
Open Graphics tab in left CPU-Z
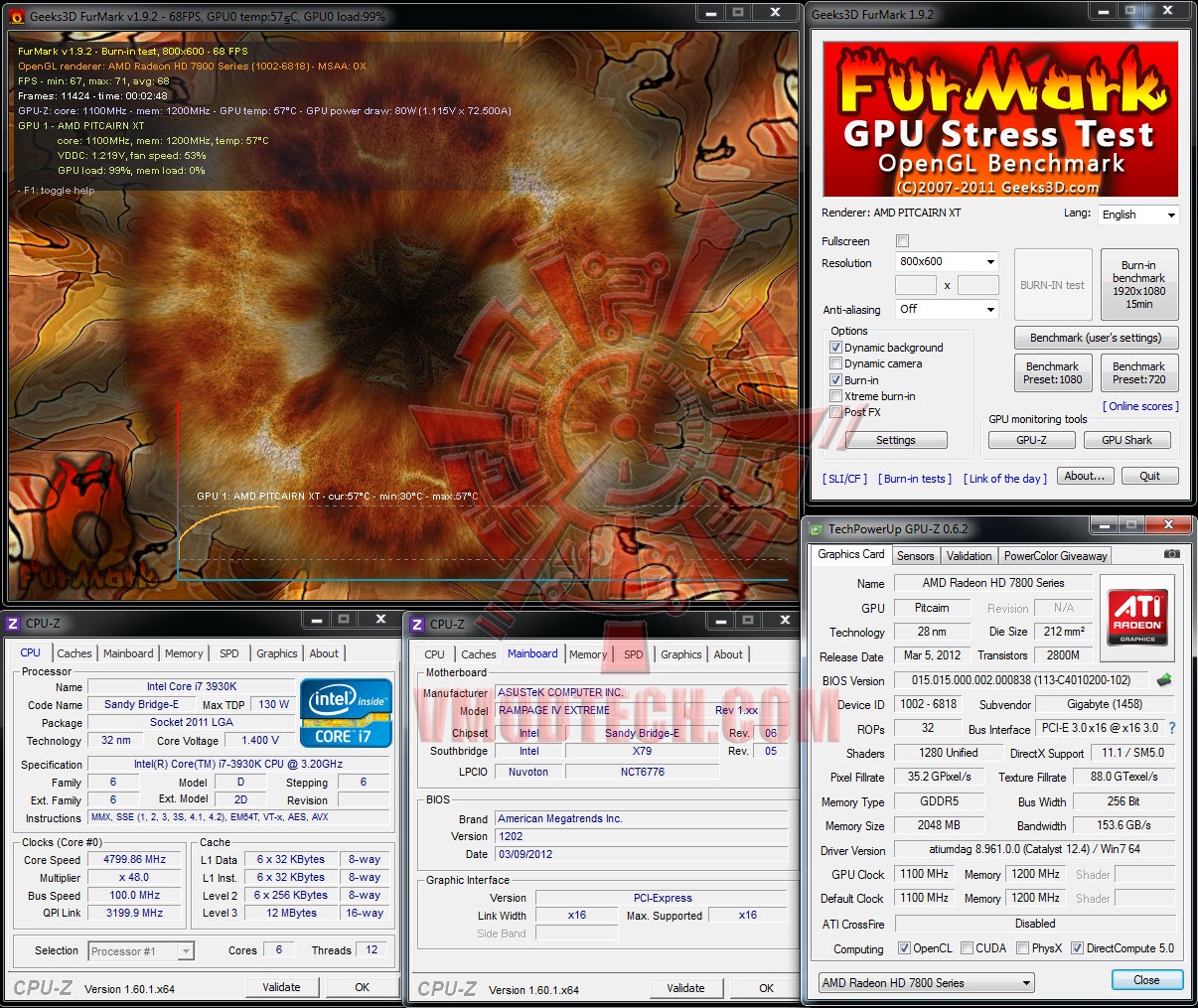(x=277, y=653)
